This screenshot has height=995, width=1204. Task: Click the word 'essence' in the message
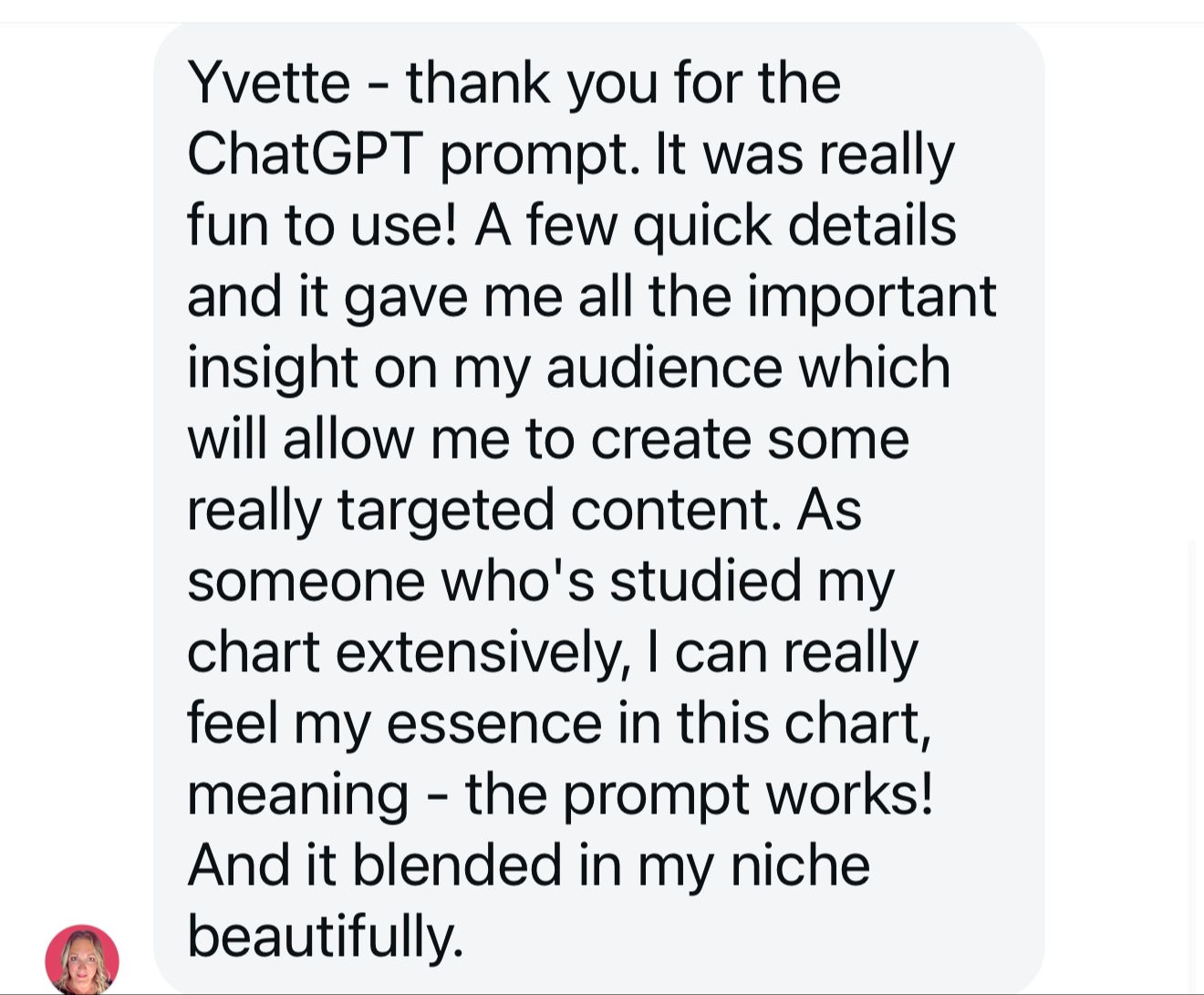(x=493, y=723)
